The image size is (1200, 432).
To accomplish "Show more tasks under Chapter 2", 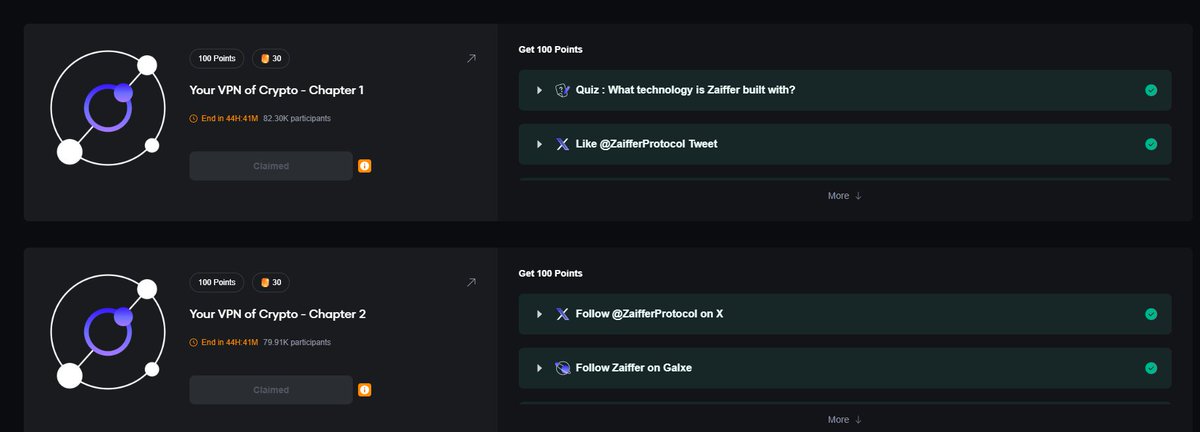I will pyautogui.click(x=844, y=420).
